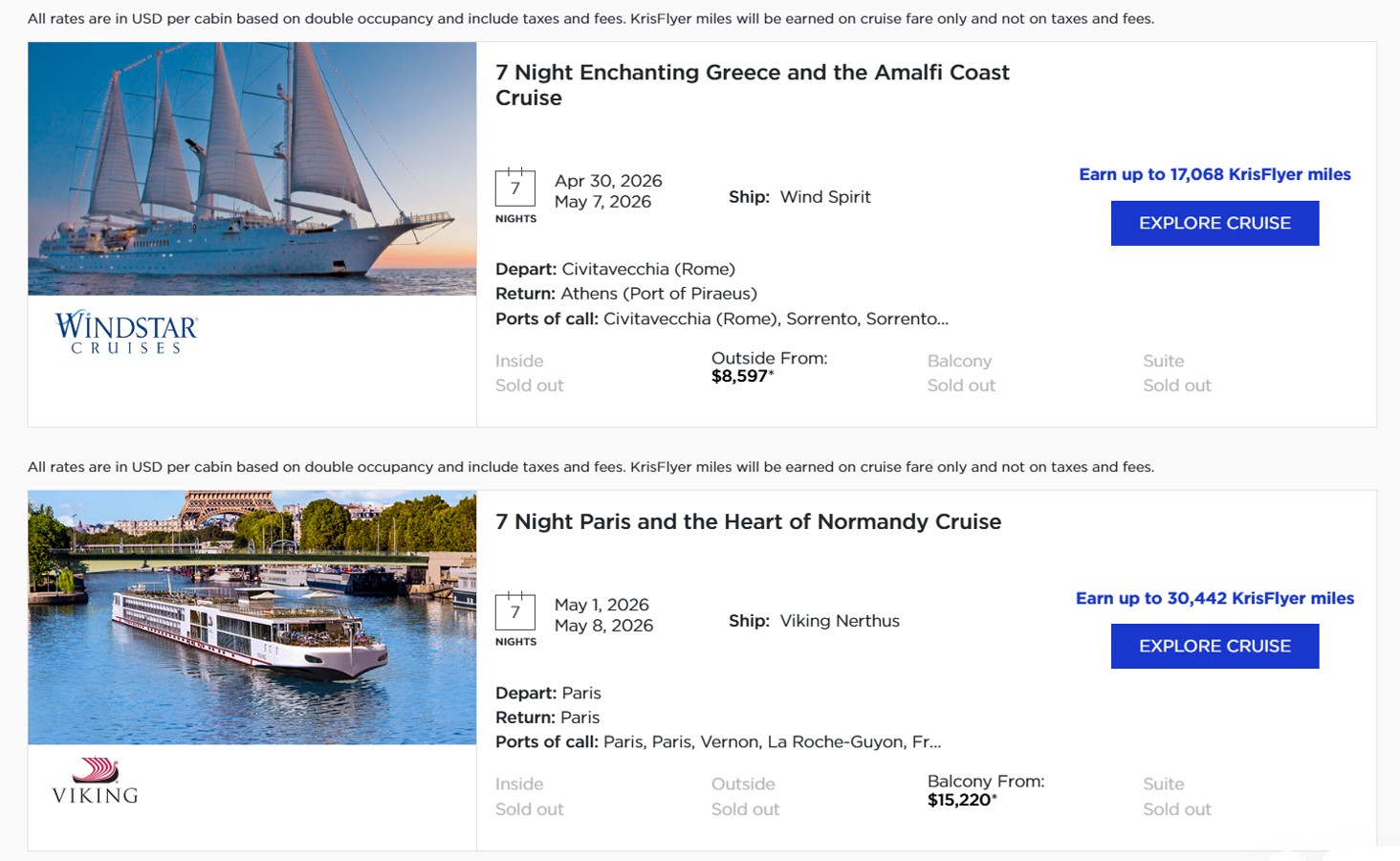Click the 7 nights calendar icon for Greece cruise

(x=514, y=188)
